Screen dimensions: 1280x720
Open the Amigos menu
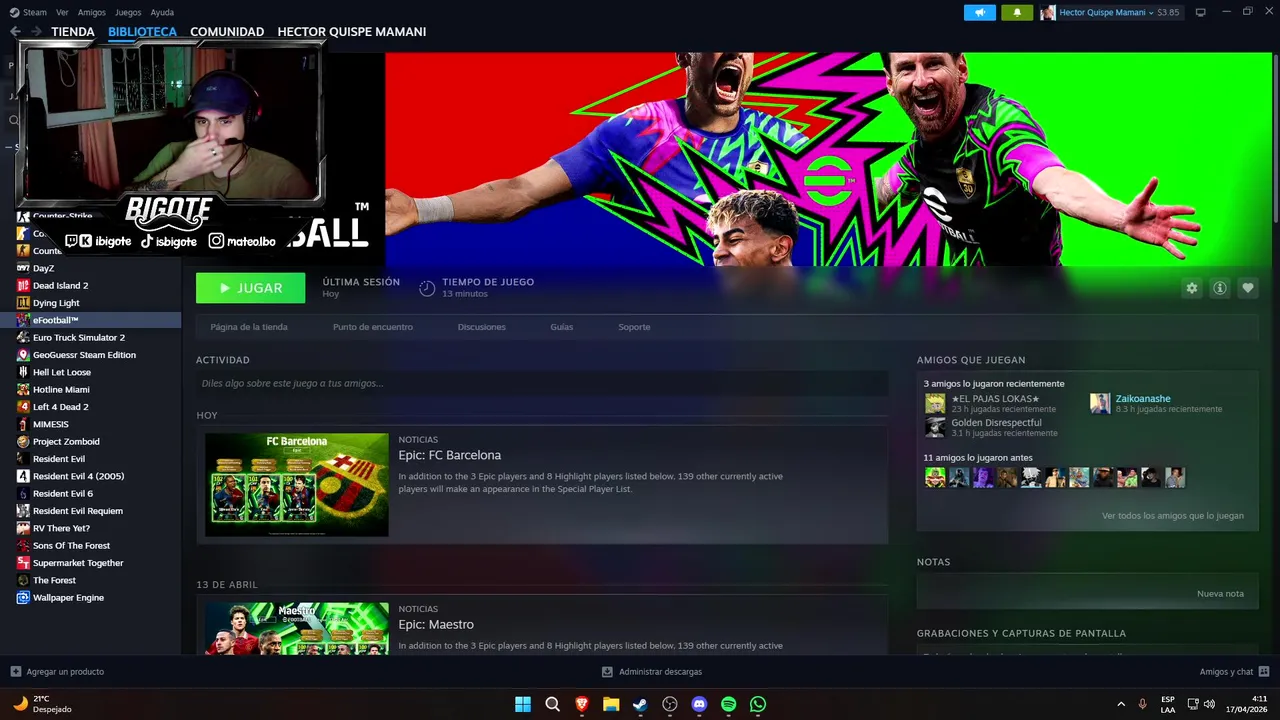click(91, 12)
